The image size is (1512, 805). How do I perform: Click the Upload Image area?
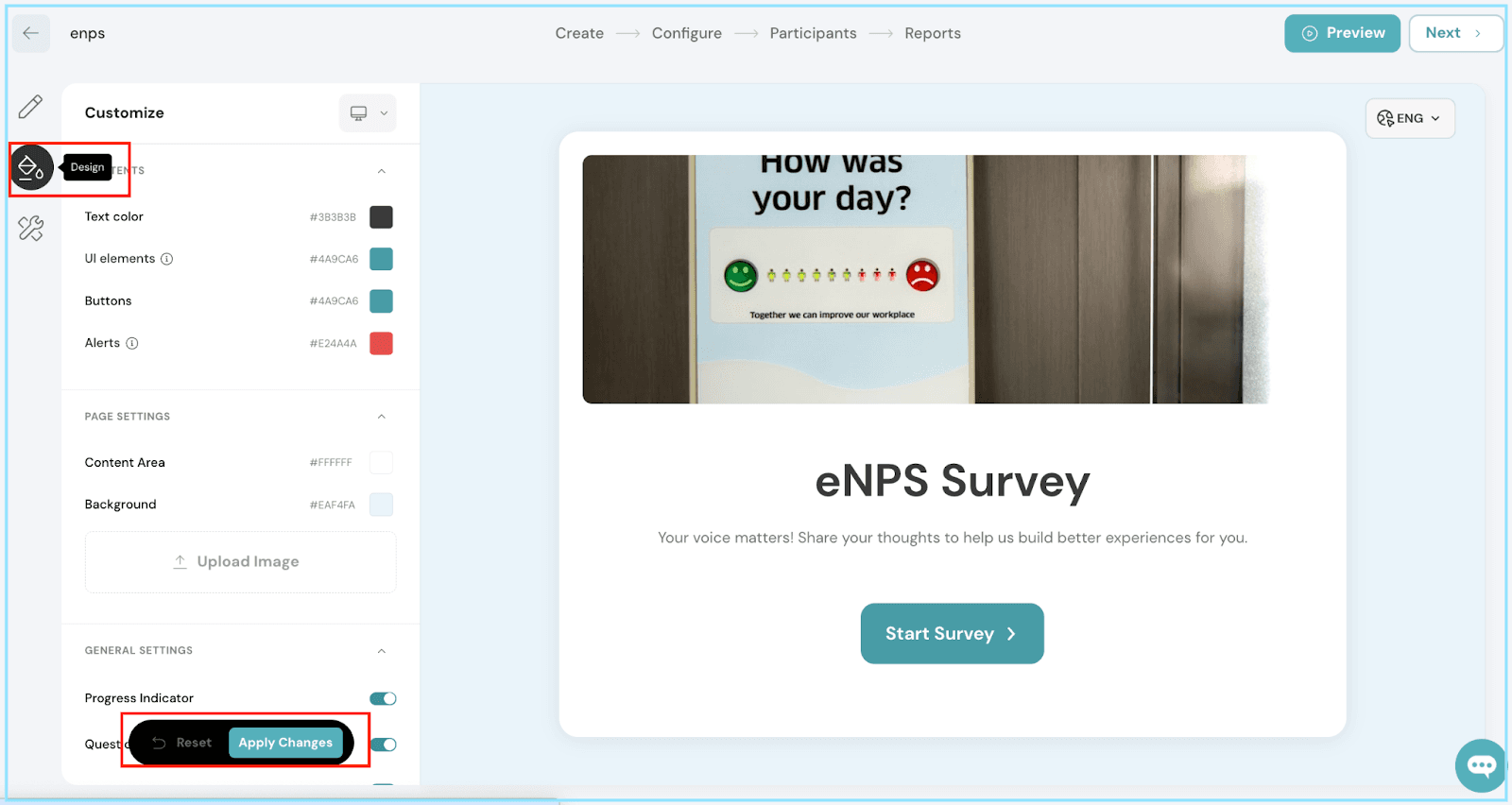pos(240,562)
